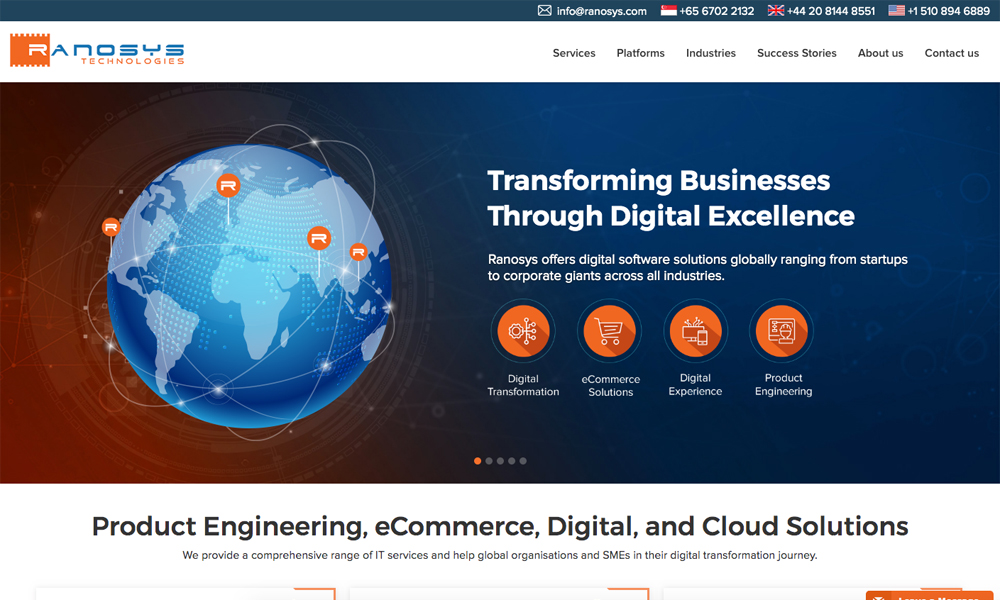Select the eCommerce Solutions cart icon

tap(610, 332)
